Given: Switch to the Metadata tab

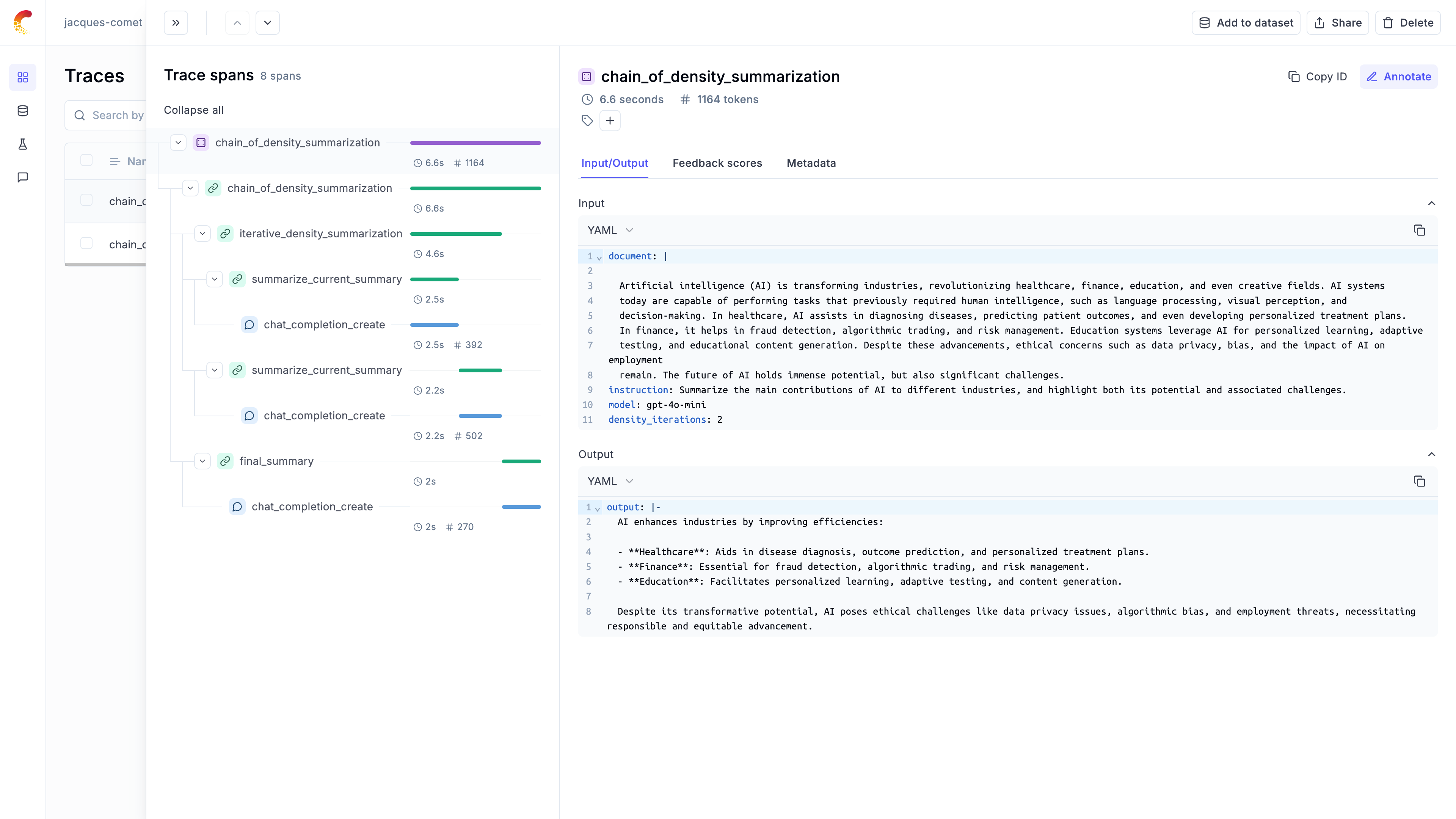Looking at the screenshot, I should (x=811, y=163).
